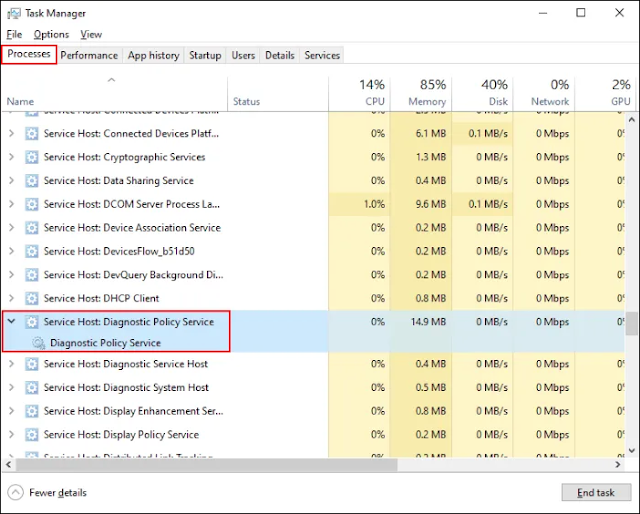Click the horizontal scrollbar thumb
This screenshot has height=514, width=640.
point(207,465)
